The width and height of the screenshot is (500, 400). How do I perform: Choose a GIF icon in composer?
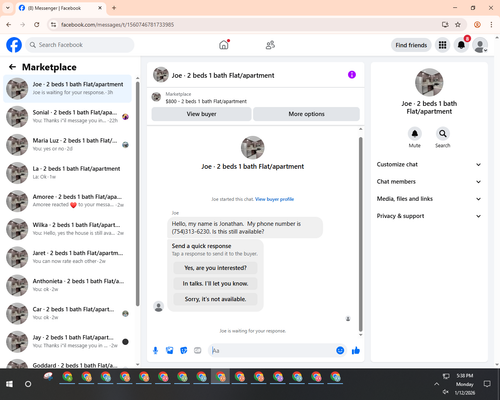click(198, 350)
